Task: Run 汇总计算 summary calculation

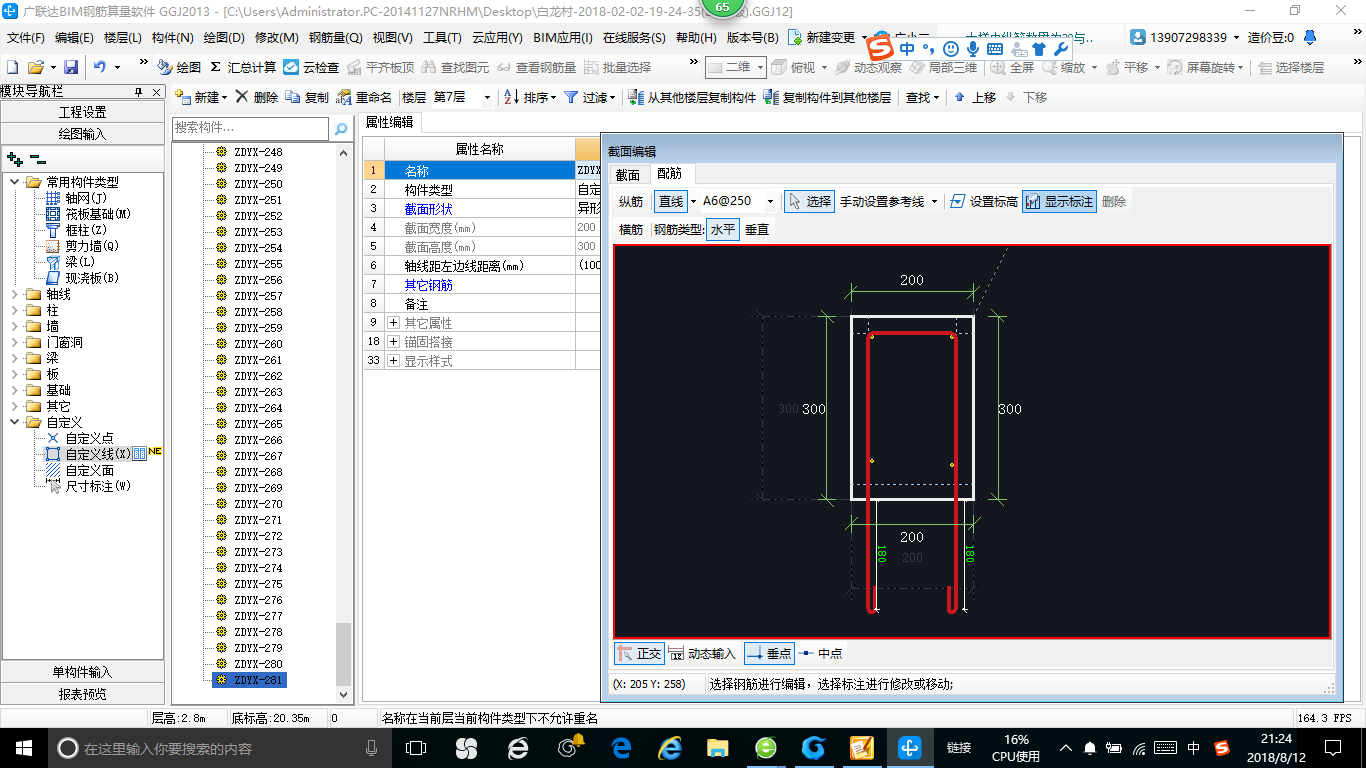Action: coord(243,67)
